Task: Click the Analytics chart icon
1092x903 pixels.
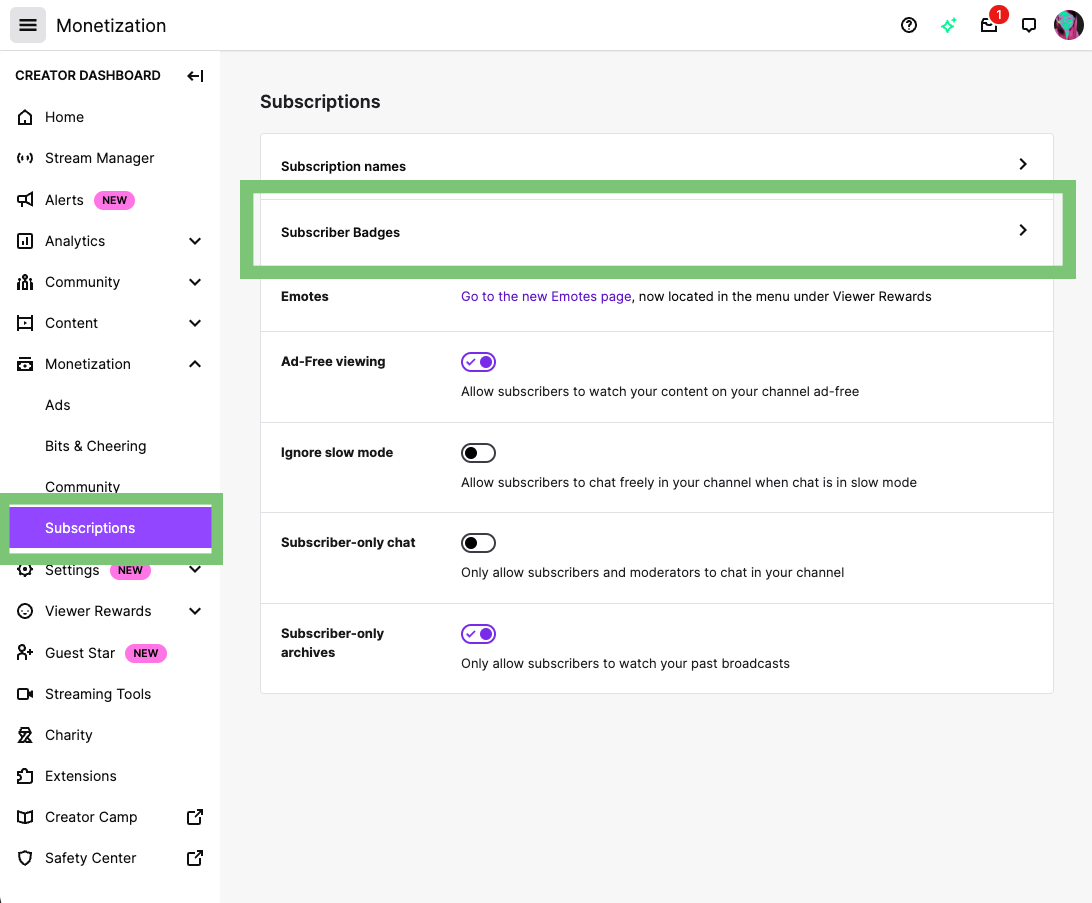Action: (x=25, y=241)
